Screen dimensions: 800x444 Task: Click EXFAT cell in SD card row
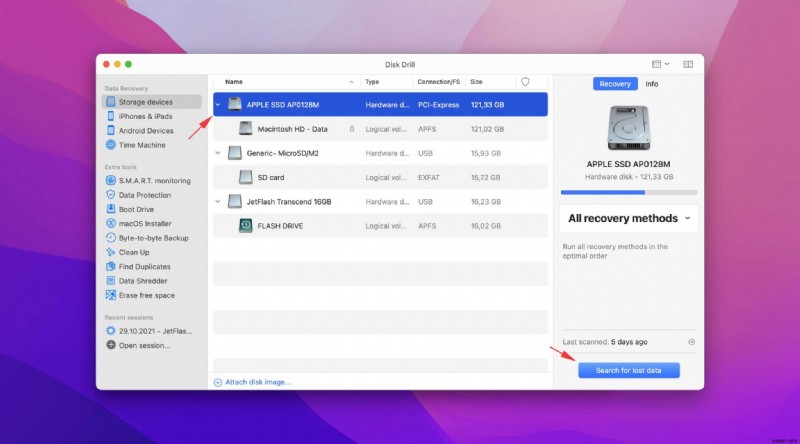click(429, 178)
